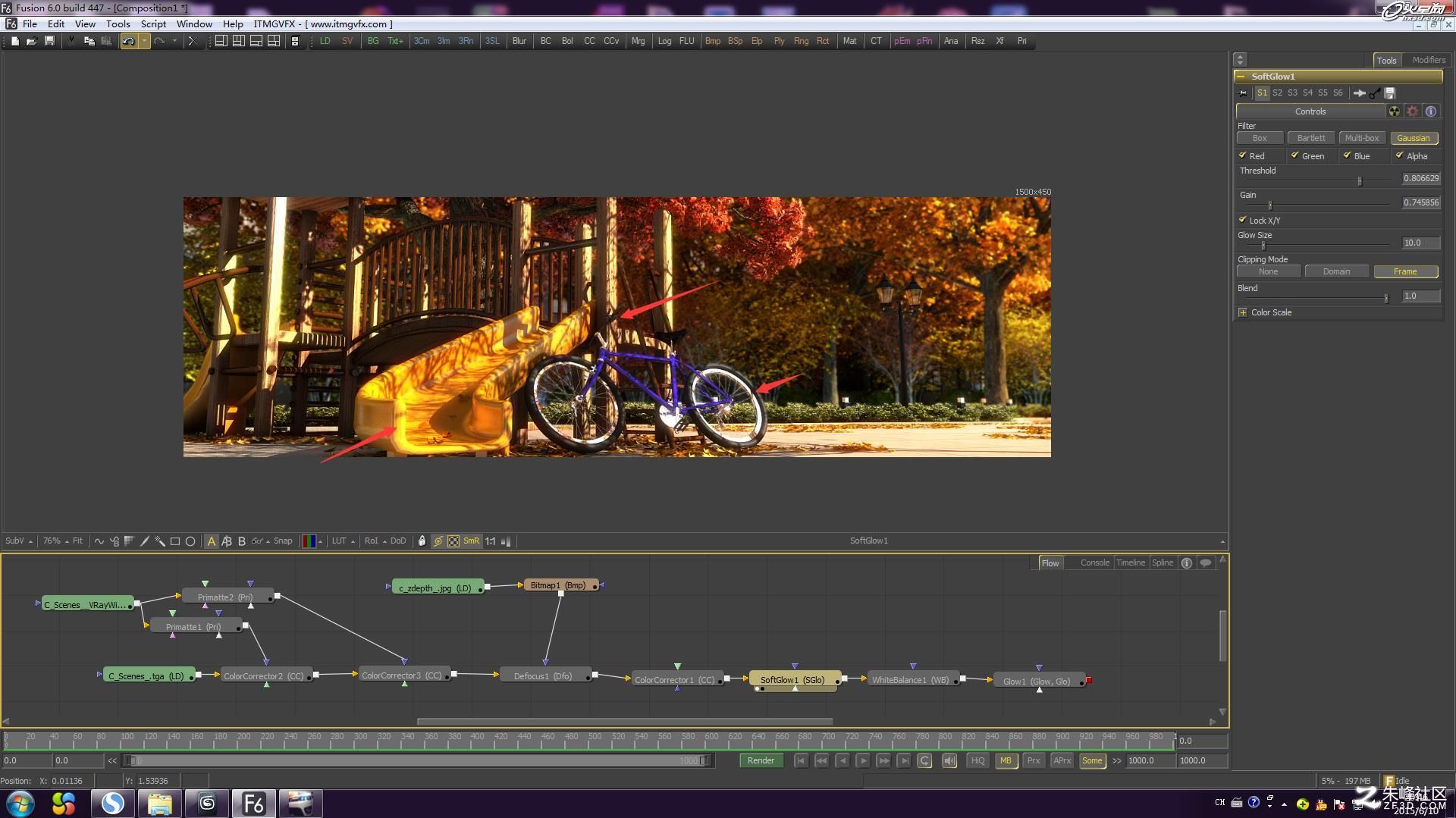Screen dimensions: 1456x818
Task: Open the Script menu
Action: click(153, 24)
